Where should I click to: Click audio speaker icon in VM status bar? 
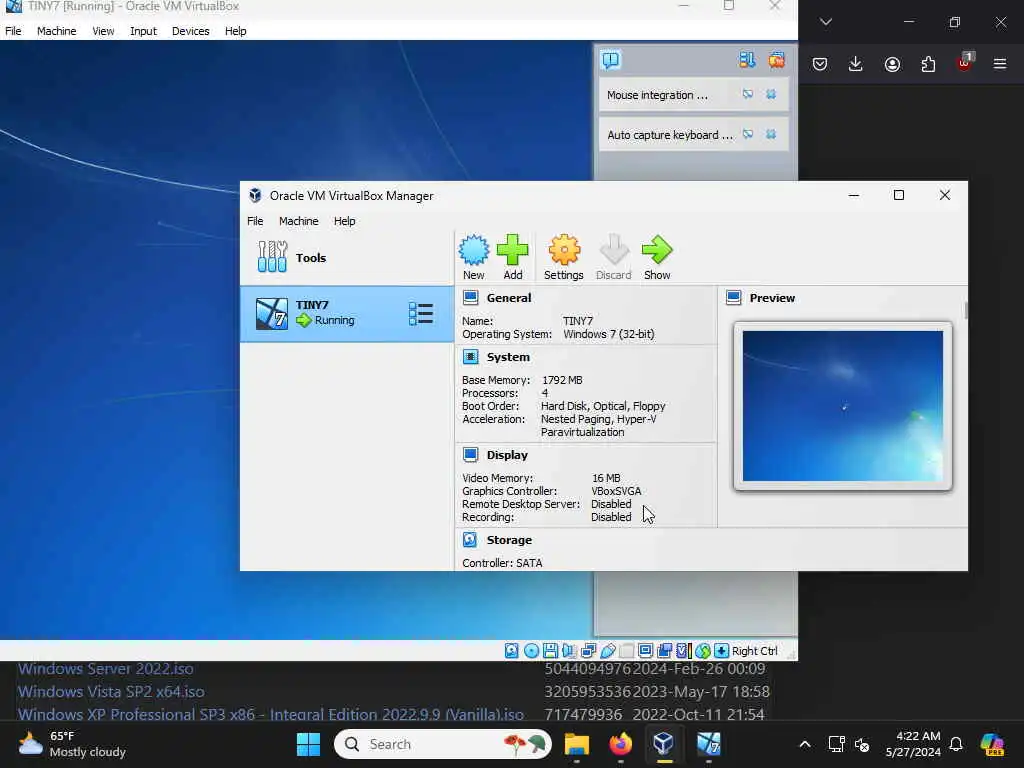tap(569, 650)
